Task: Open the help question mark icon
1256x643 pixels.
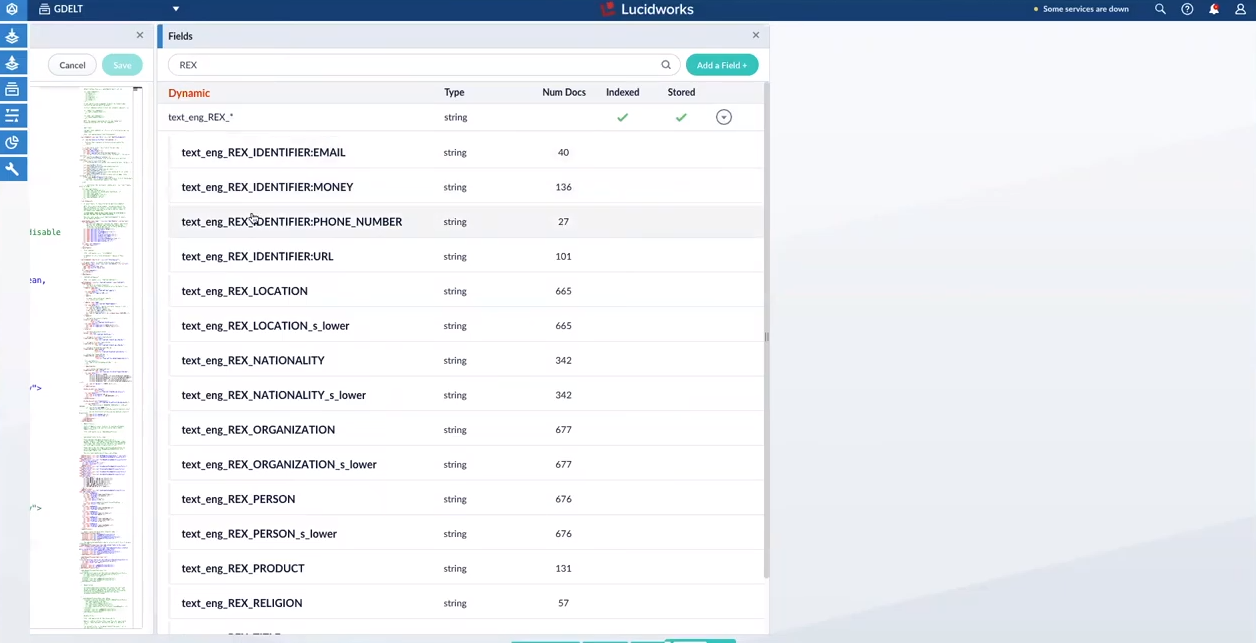Action: 1187,8
